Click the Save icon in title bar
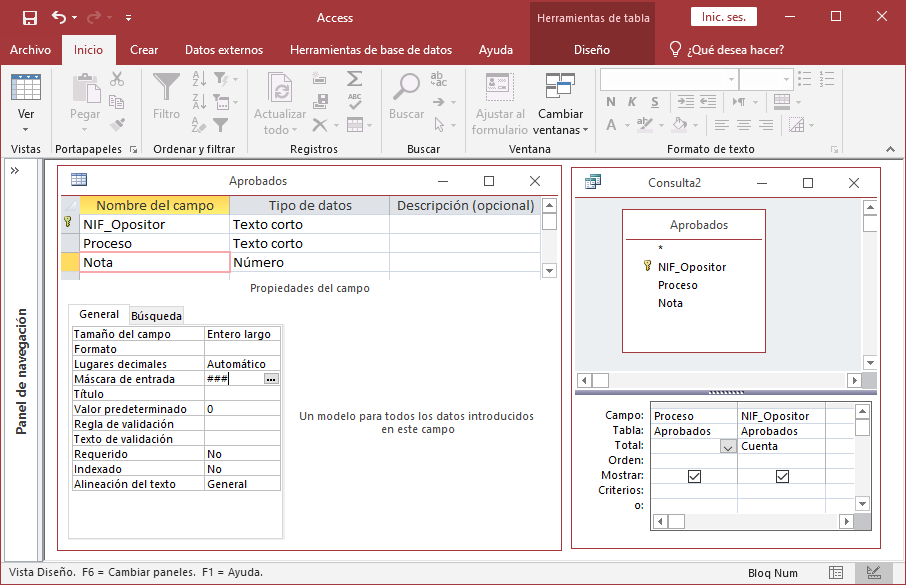The width and height of the screenshot is (906, 585). click(29, 17)
